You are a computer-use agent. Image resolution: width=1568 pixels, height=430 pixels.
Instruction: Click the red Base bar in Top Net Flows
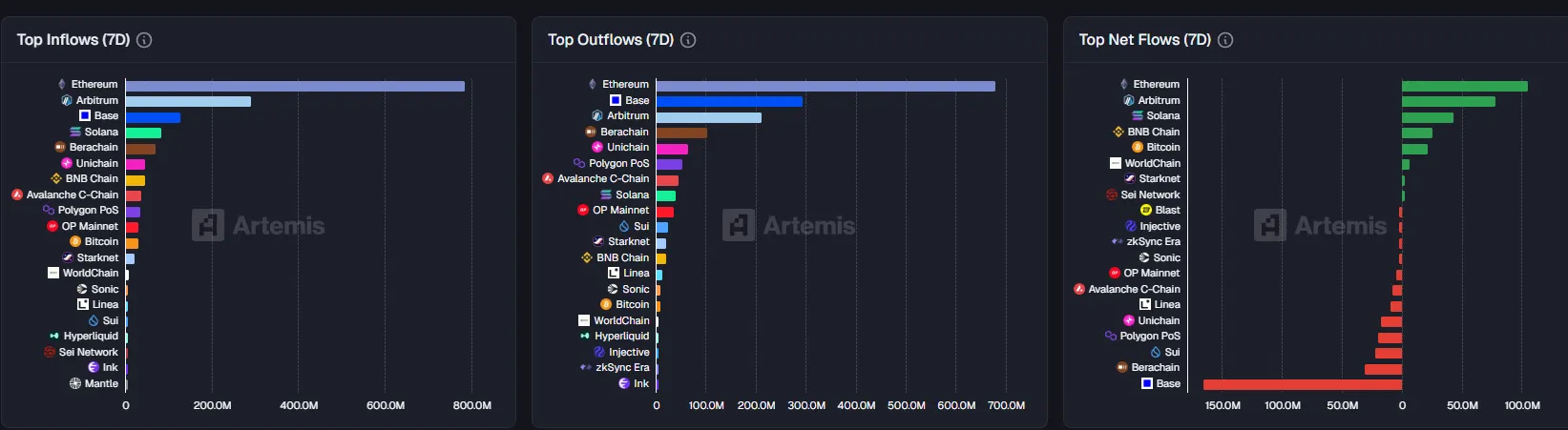pos(1302,384)
